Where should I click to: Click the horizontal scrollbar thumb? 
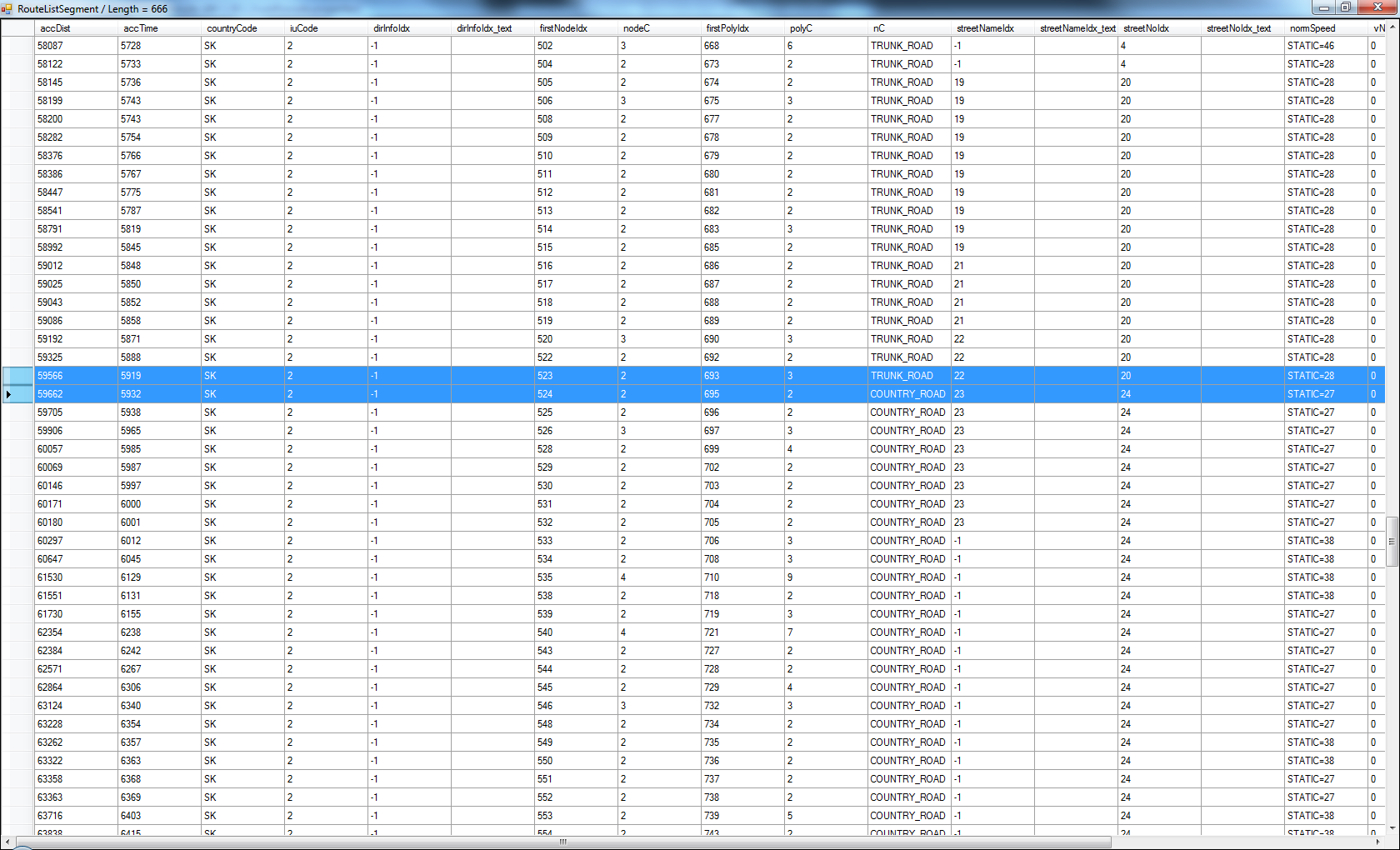562,842
